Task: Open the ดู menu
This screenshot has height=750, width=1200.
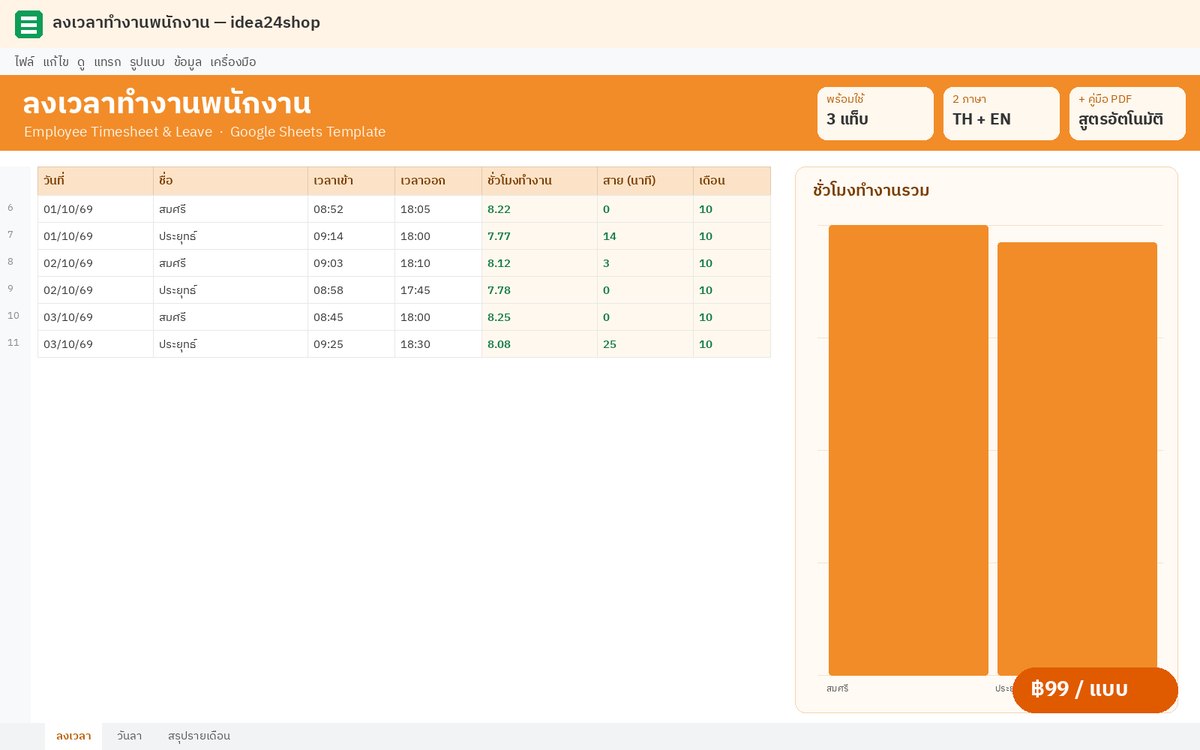Action: 81,62
